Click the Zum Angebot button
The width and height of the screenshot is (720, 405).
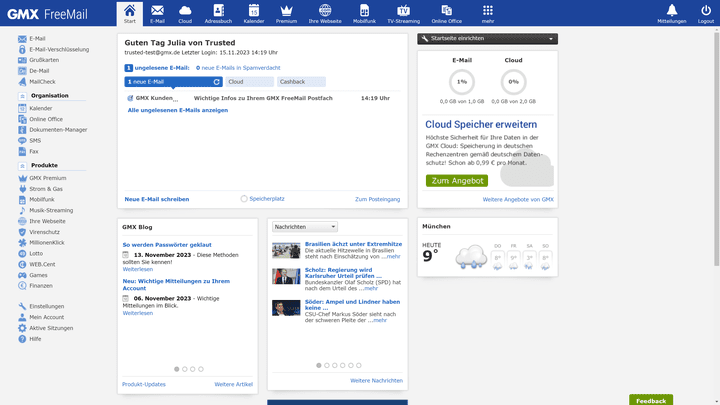[457, 180]
